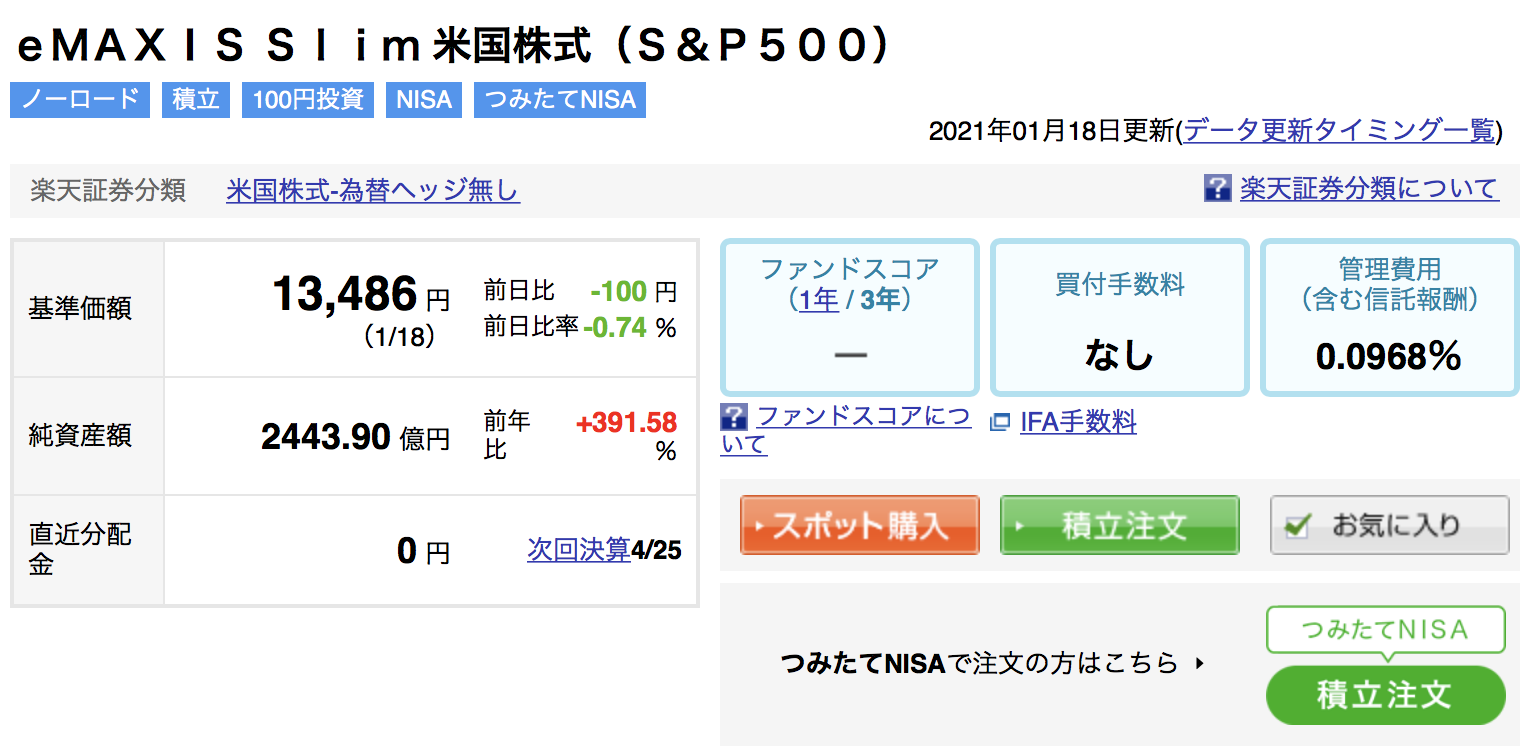This screenshot has width=1540, height=746.
Task: Select the 100円投資 tag
Action: coord(308,100)
